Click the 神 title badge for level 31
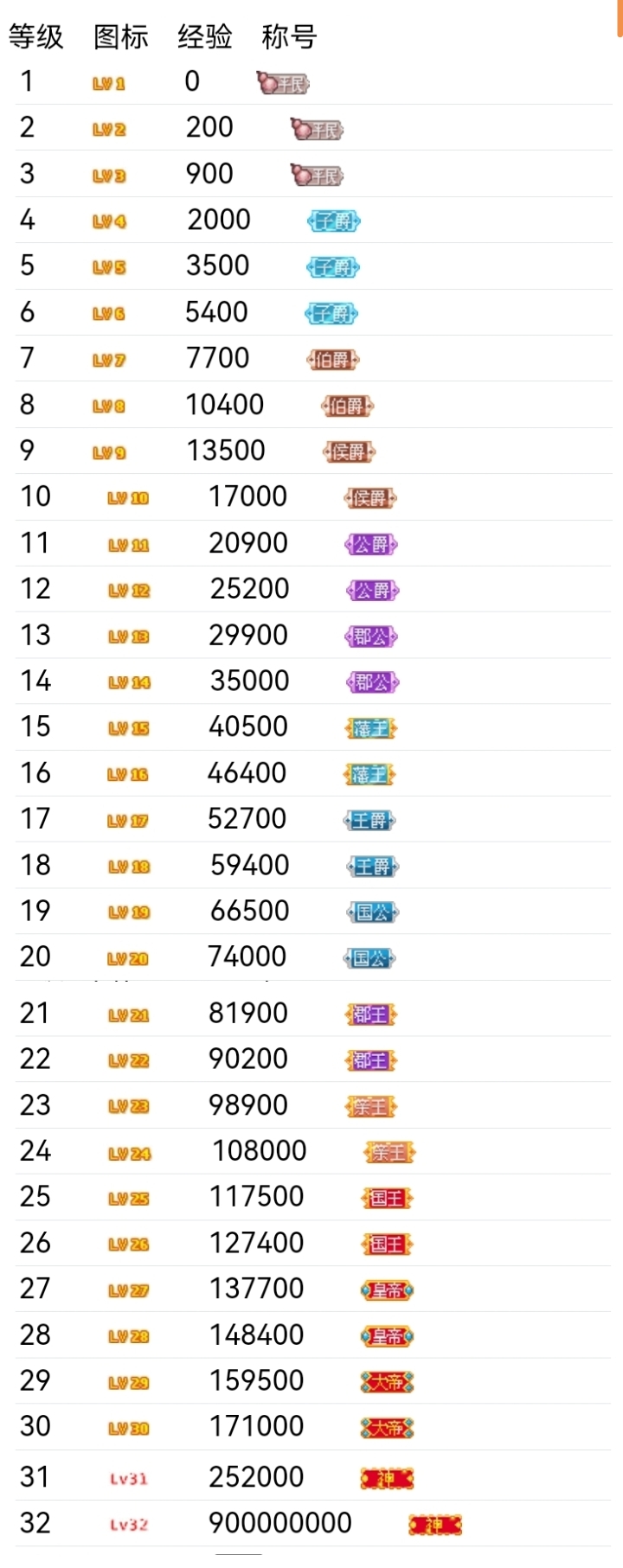 (x=387, y=1479)
